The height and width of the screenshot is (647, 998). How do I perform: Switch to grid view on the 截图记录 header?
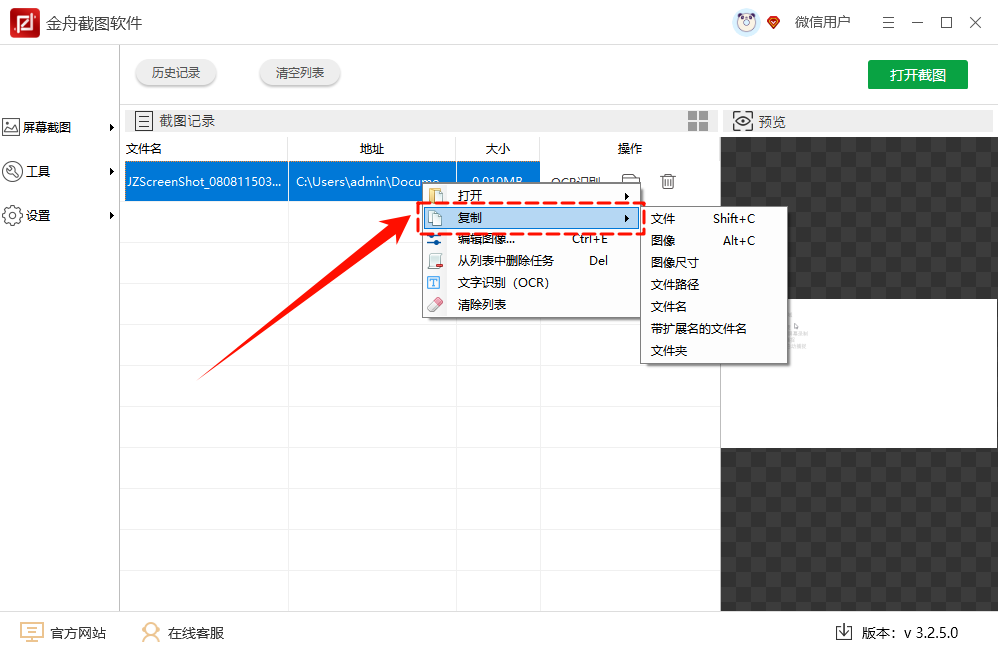tap(698, 120)
